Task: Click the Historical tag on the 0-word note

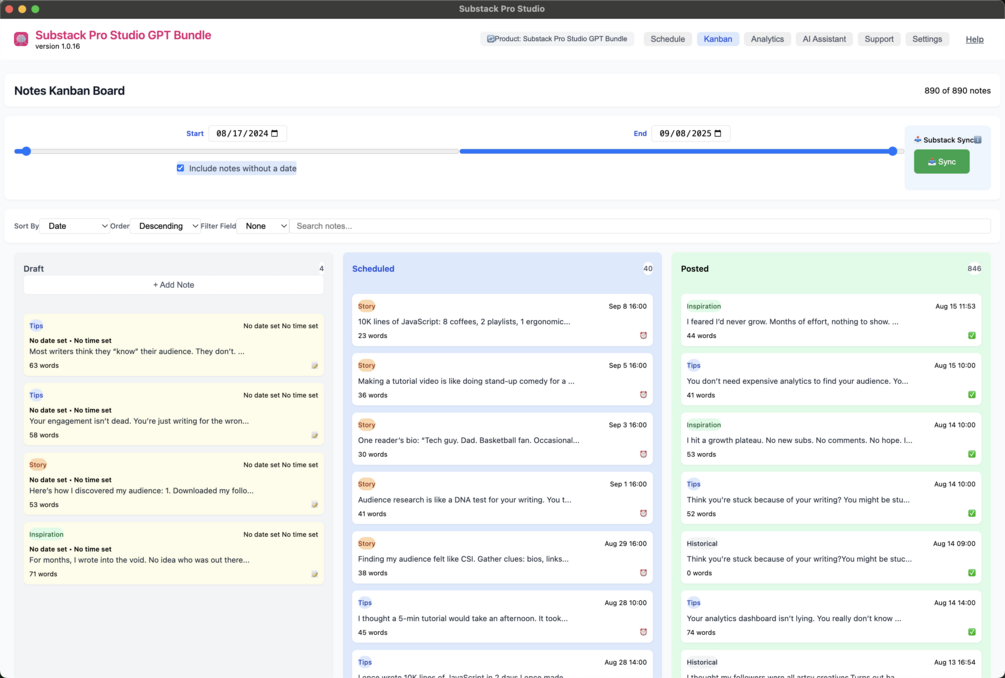Action: [x=702, y=543]
